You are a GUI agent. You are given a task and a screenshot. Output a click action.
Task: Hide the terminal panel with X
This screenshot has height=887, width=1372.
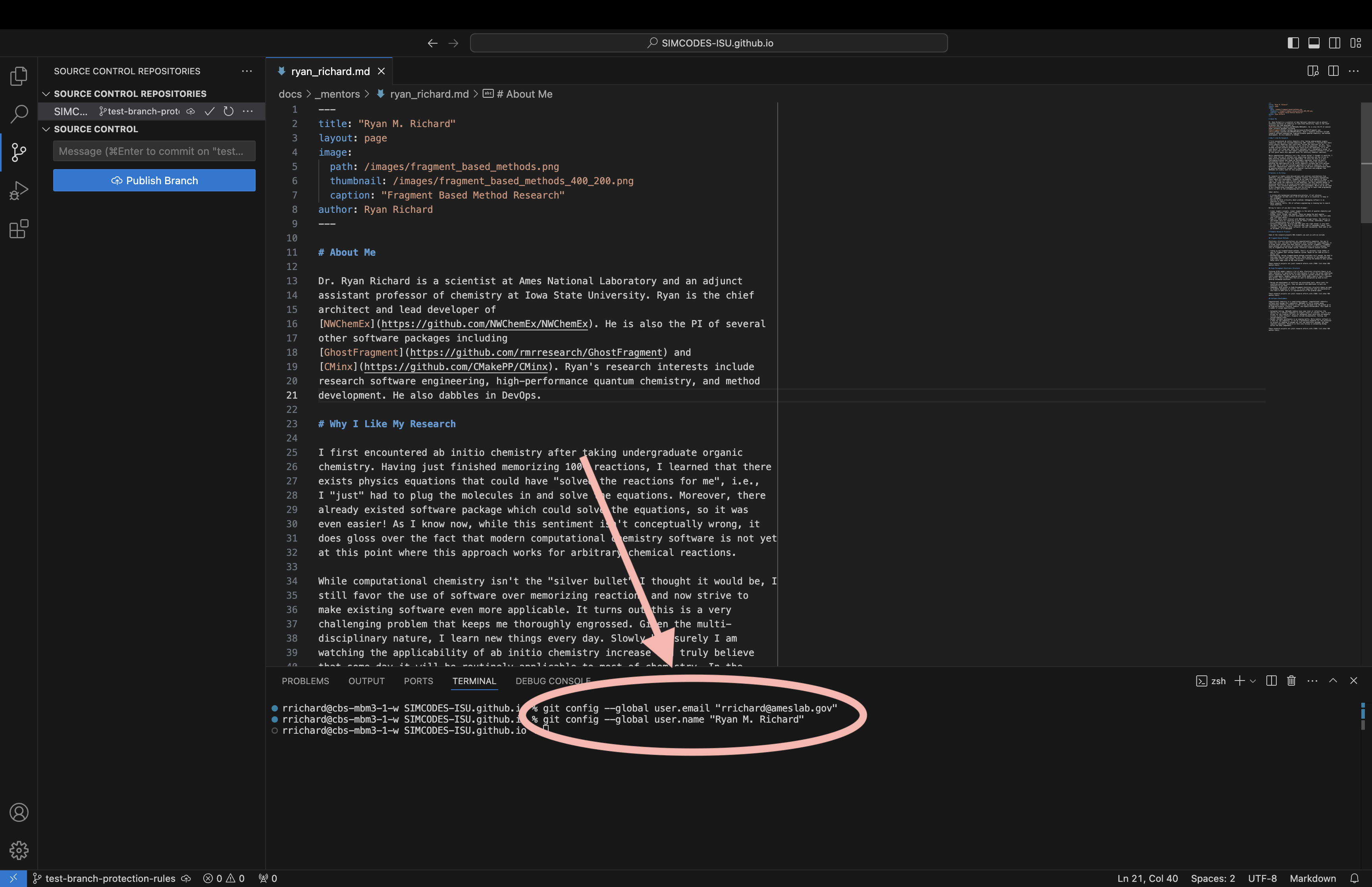point(1354,681)
